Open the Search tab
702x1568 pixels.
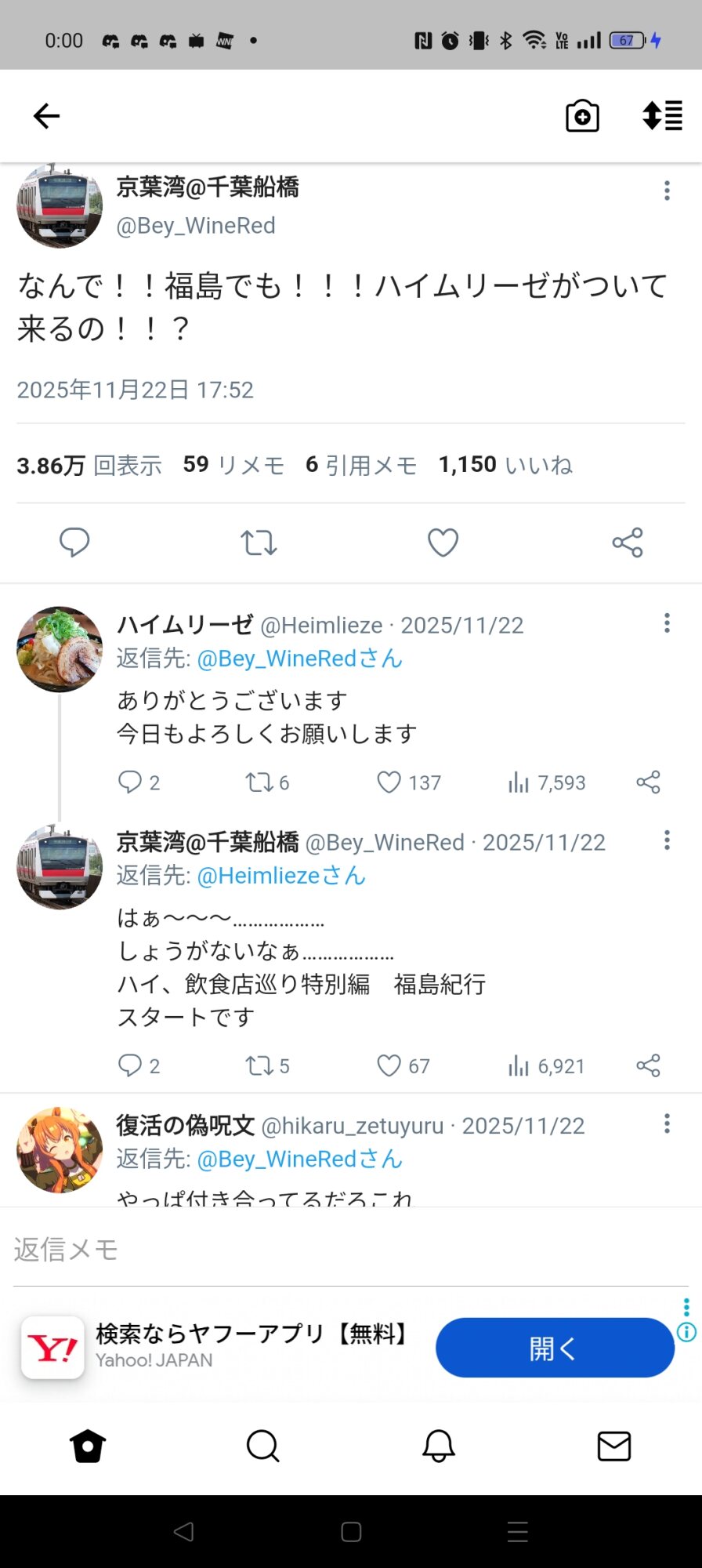[x=262, y=1446]
